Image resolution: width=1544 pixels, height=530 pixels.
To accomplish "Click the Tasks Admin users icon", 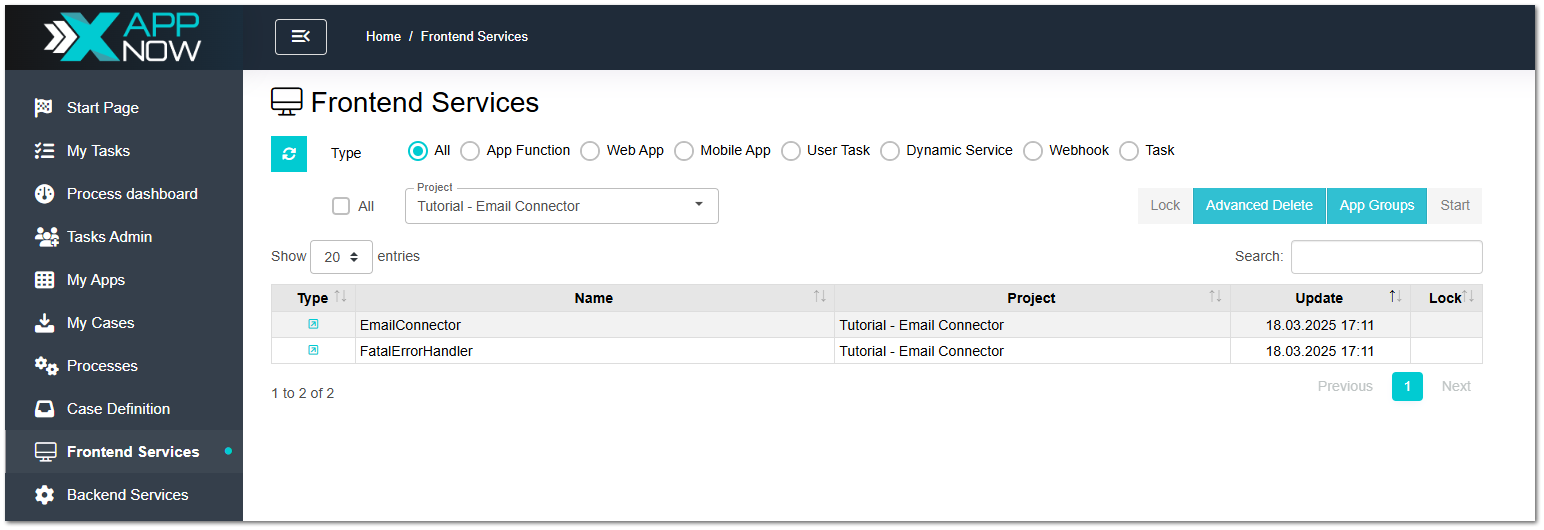I will pyautogui.click(x=46, y=237).
